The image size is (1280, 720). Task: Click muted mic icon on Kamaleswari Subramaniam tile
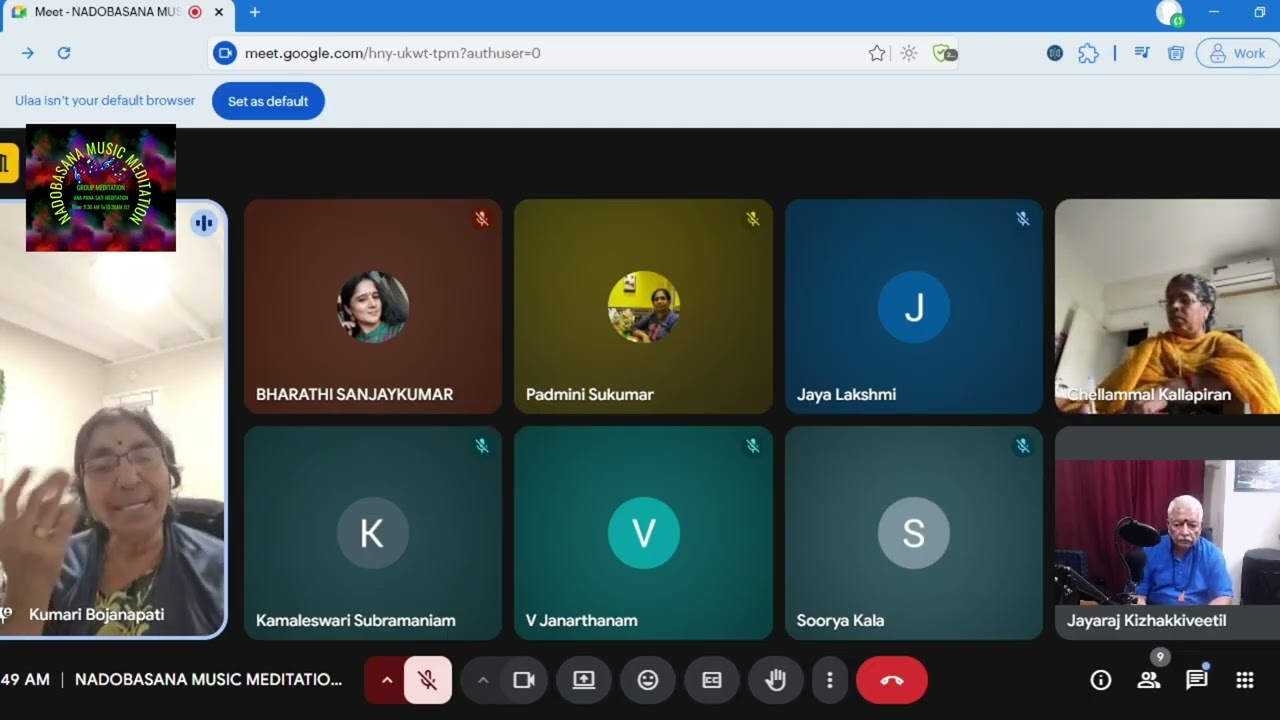pos(482,446)
